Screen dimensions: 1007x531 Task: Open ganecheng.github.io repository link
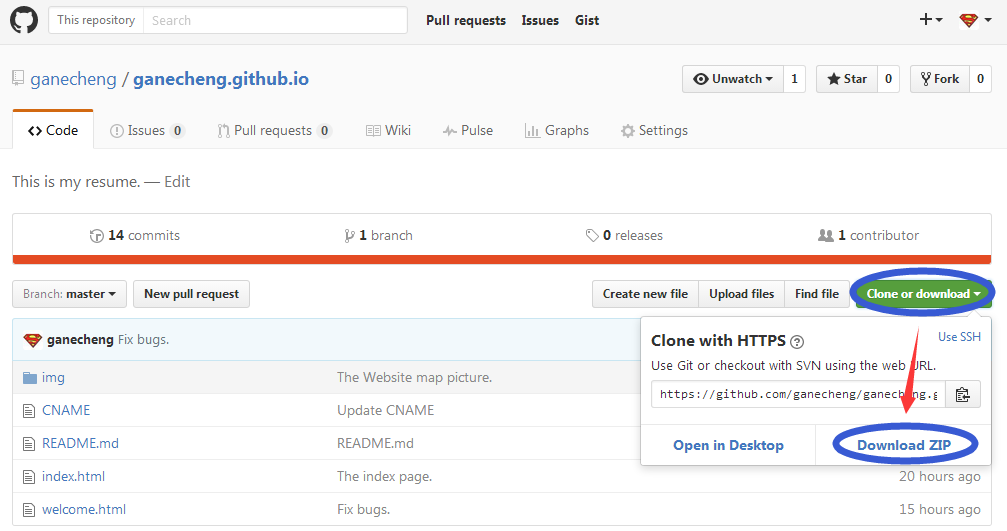tap(221, 79)
